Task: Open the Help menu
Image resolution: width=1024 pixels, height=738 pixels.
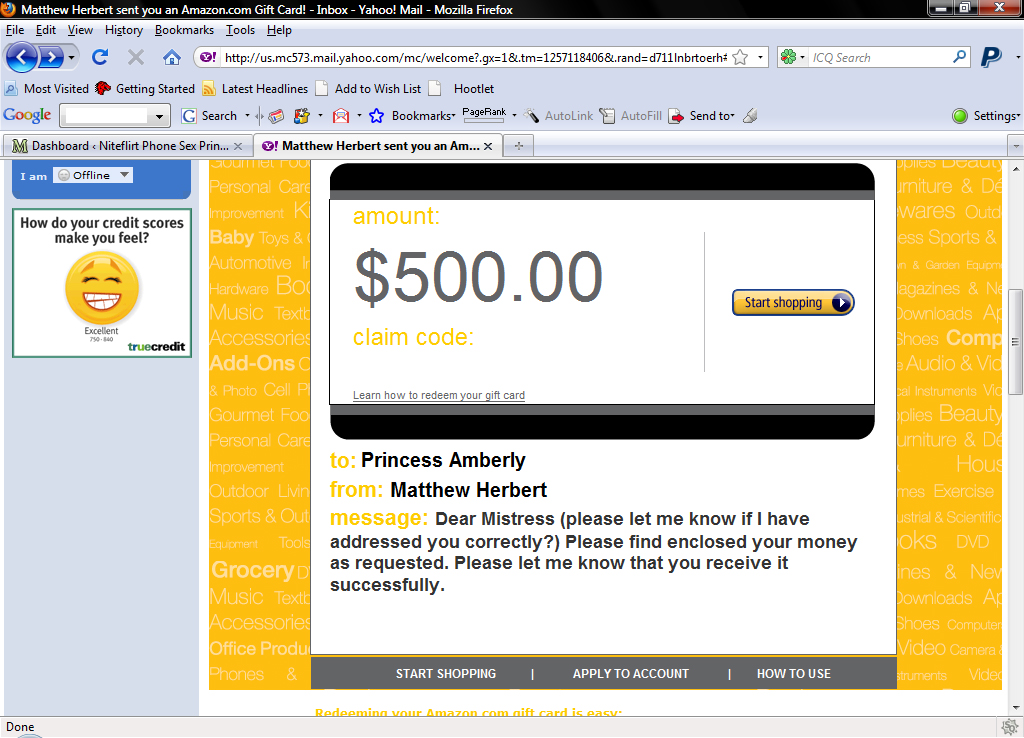Action: click(279, 30)
